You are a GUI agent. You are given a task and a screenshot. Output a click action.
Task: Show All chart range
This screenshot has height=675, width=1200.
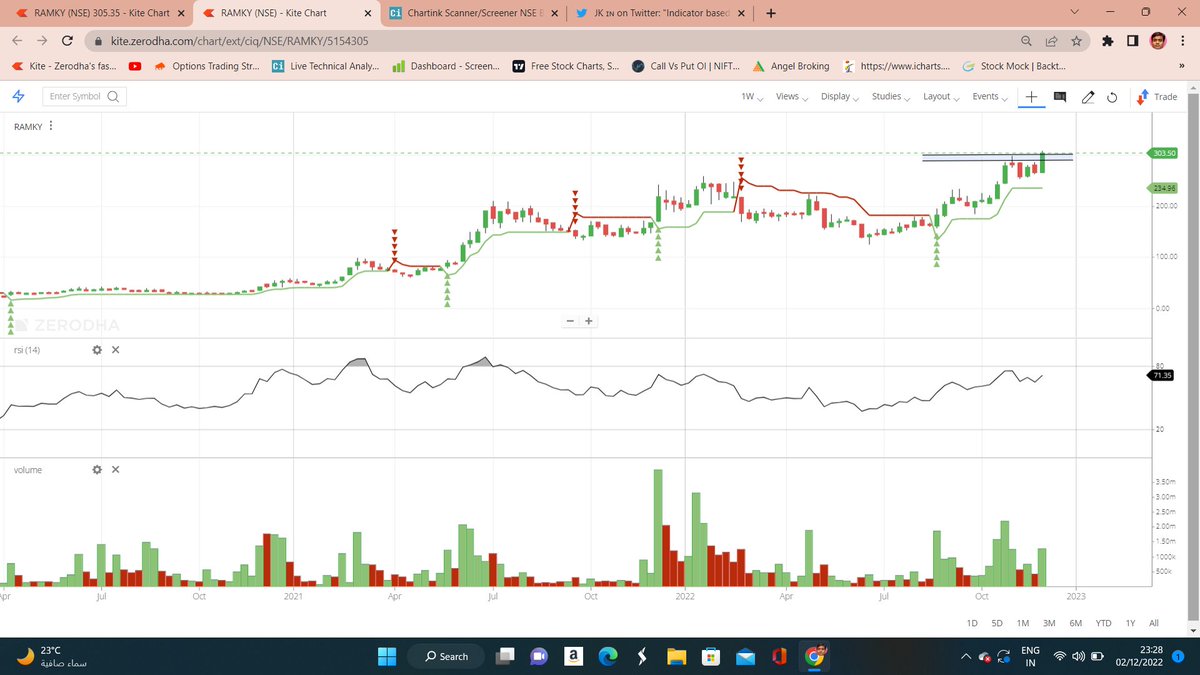click(1154, 623)
